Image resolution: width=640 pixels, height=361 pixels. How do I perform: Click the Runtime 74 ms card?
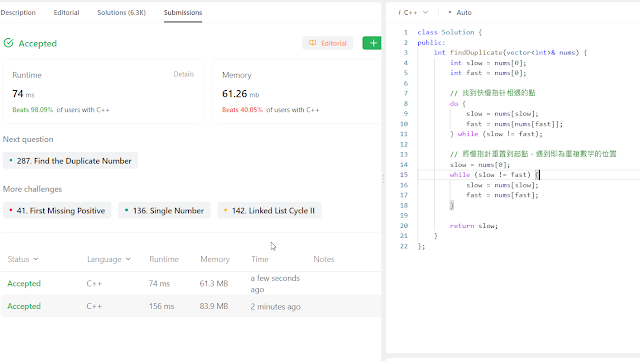tap(103, 91)
